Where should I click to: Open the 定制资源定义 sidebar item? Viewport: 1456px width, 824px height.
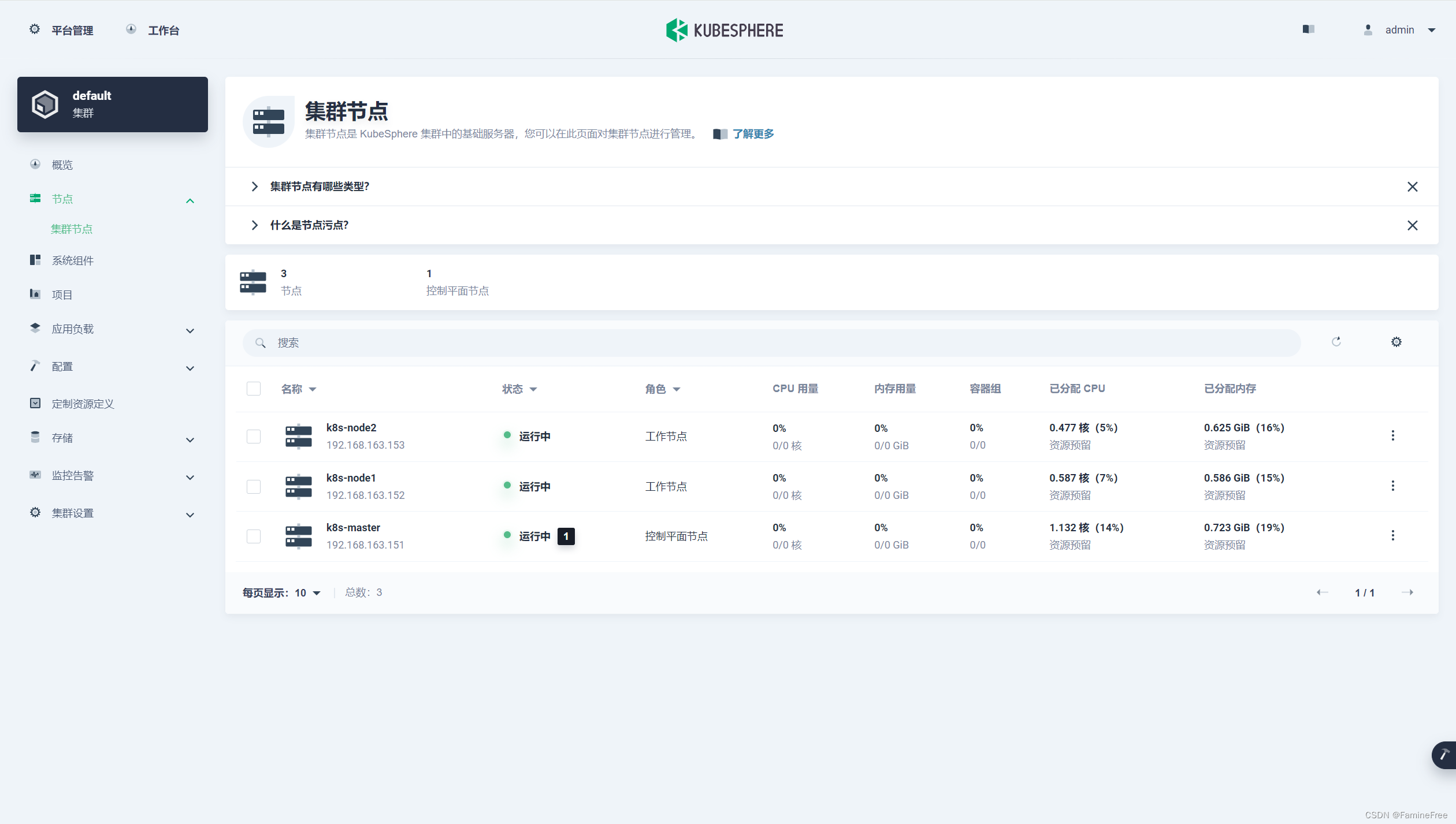[82, 403]
